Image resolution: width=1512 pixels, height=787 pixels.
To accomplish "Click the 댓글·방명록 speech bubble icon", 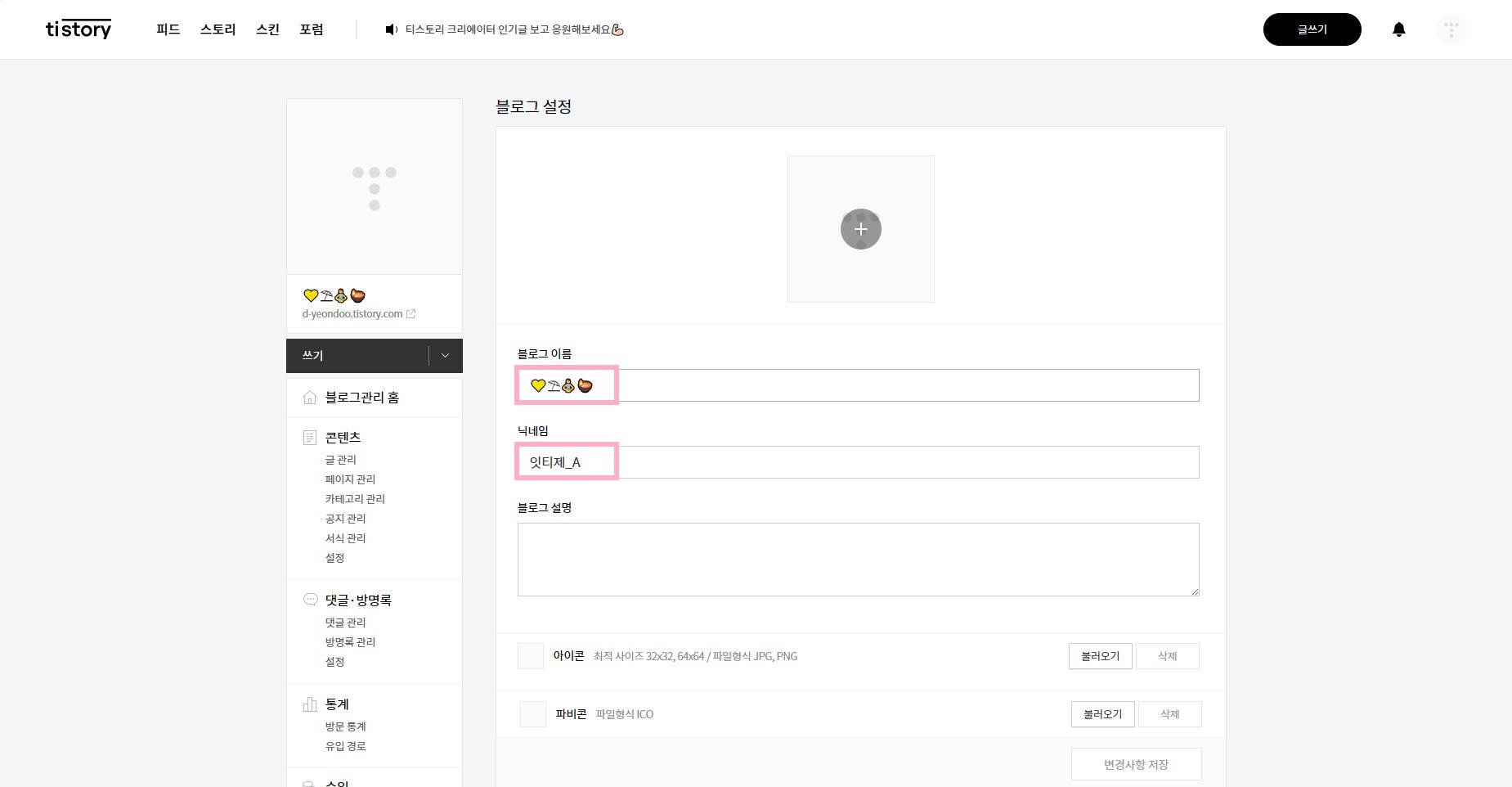I will 310,600.
